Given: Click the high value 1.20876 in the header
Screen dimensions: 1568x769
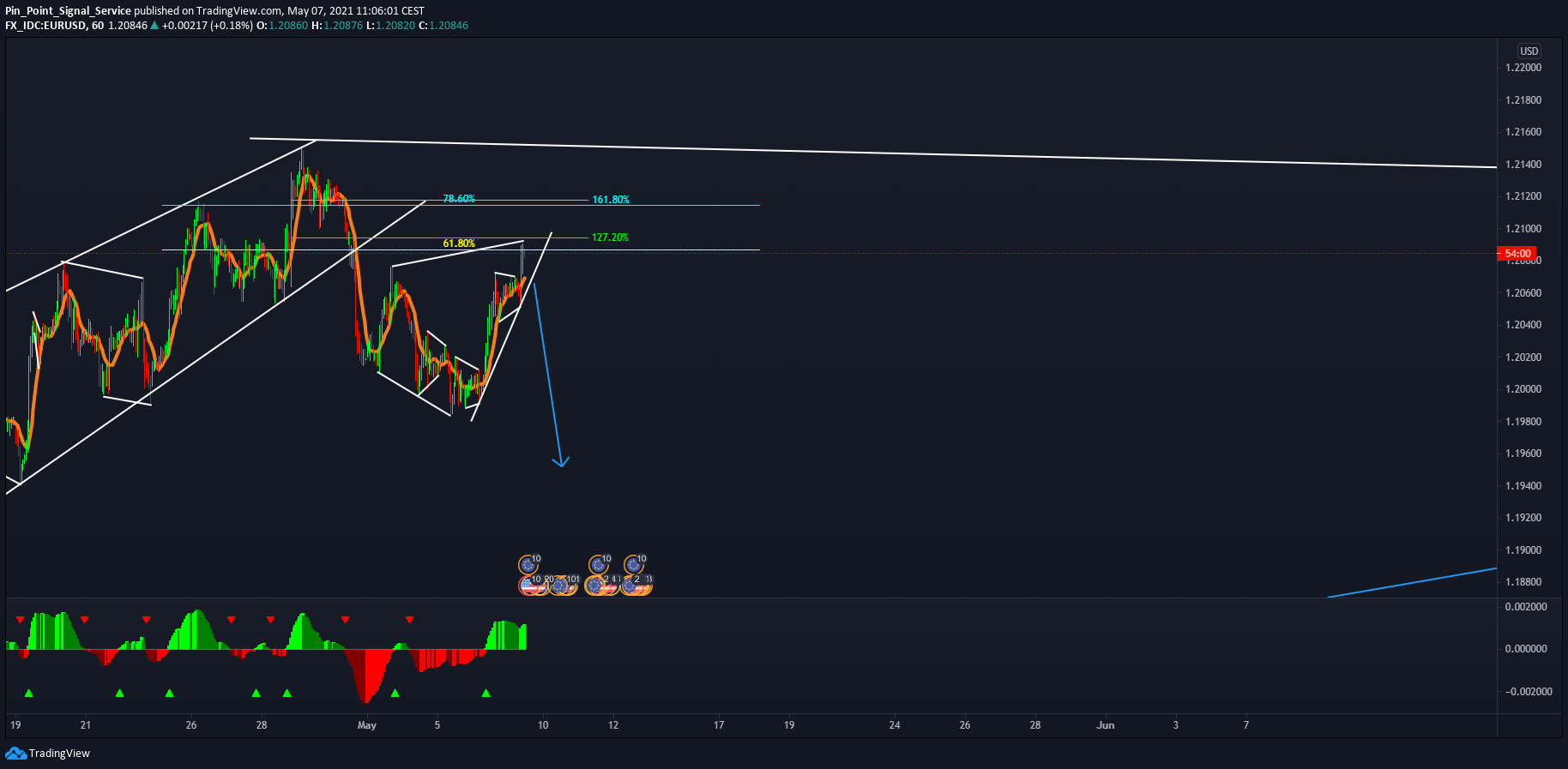Looking at the screenshot, I should click(x=343, y=26).
